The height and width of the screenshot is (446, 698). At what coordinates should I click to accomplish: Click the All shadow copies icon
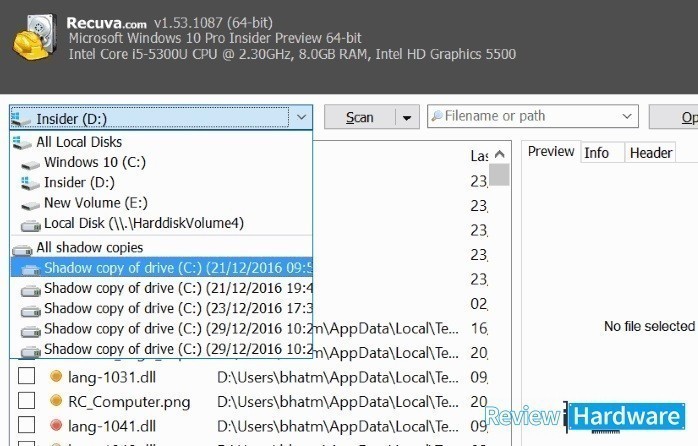pos(22,250)
